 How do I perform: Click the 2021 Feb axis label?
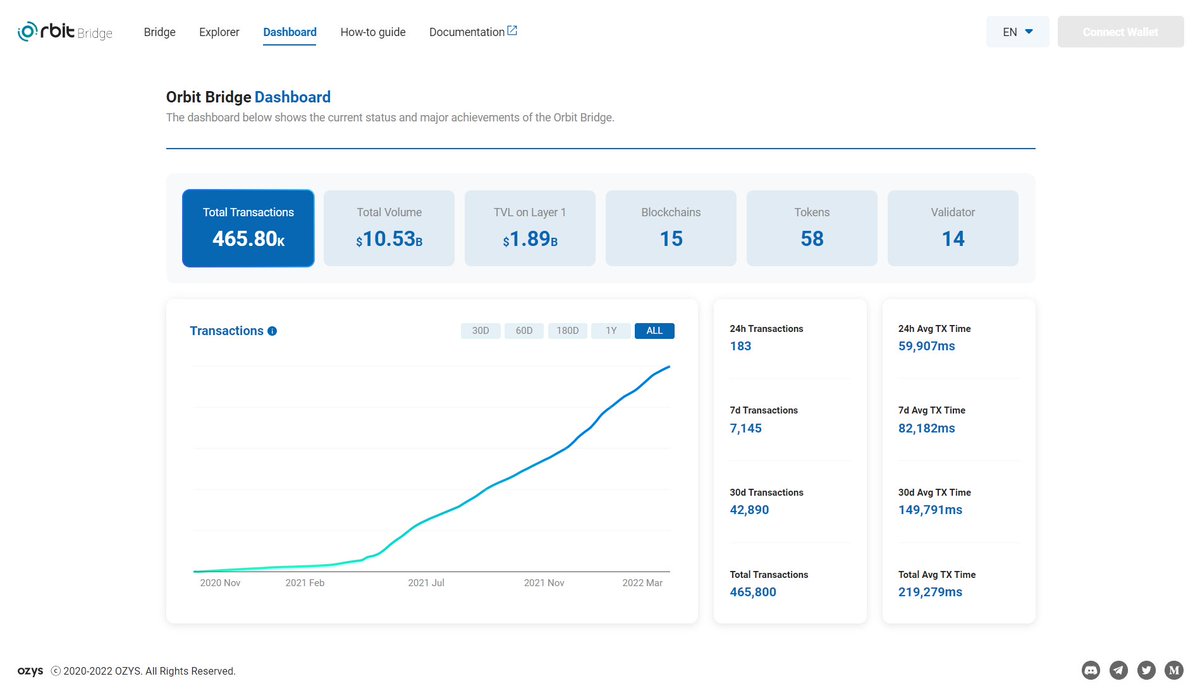point(304,582)
